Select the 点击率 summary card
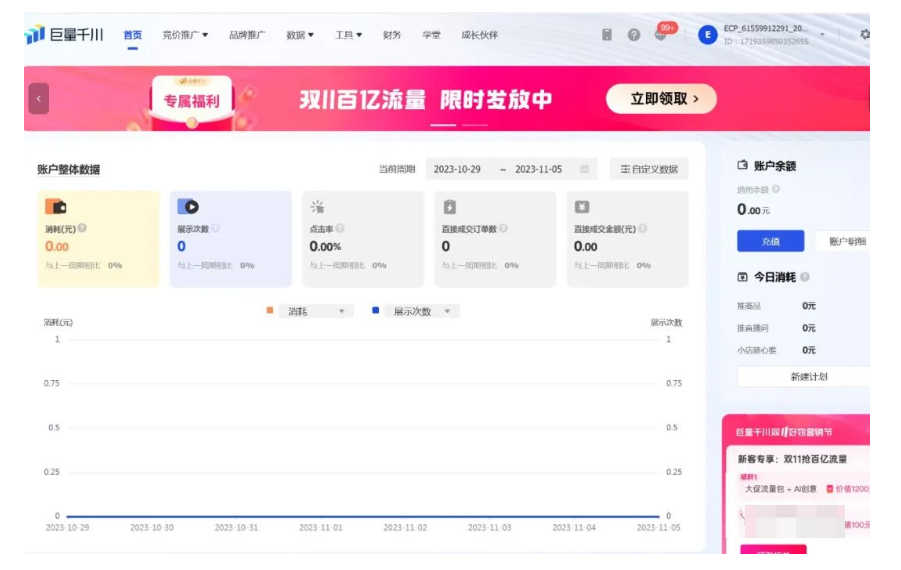Screen dimensions: 901x570 363,239
